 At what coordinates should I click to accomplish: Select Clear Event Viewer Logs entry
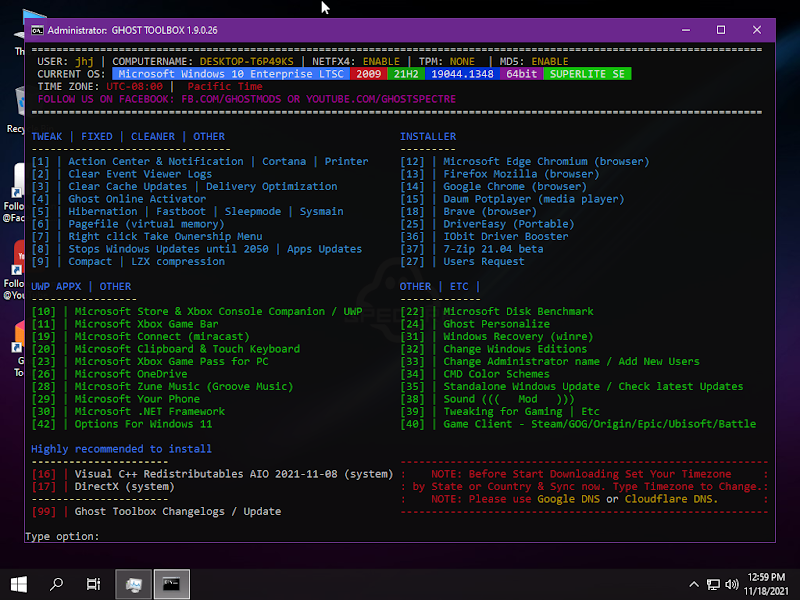click(x=140, y=174)
